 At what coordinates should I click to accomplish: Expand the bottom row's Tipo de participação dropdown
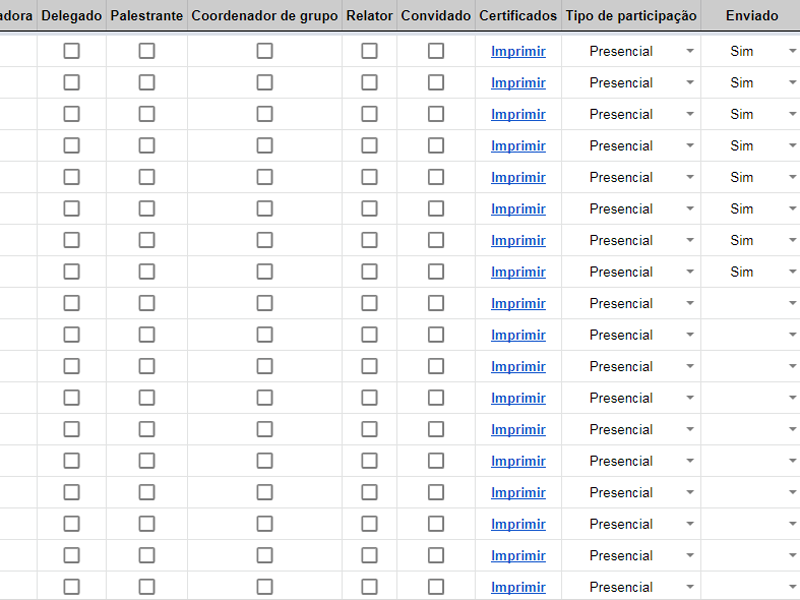(689, 587)
